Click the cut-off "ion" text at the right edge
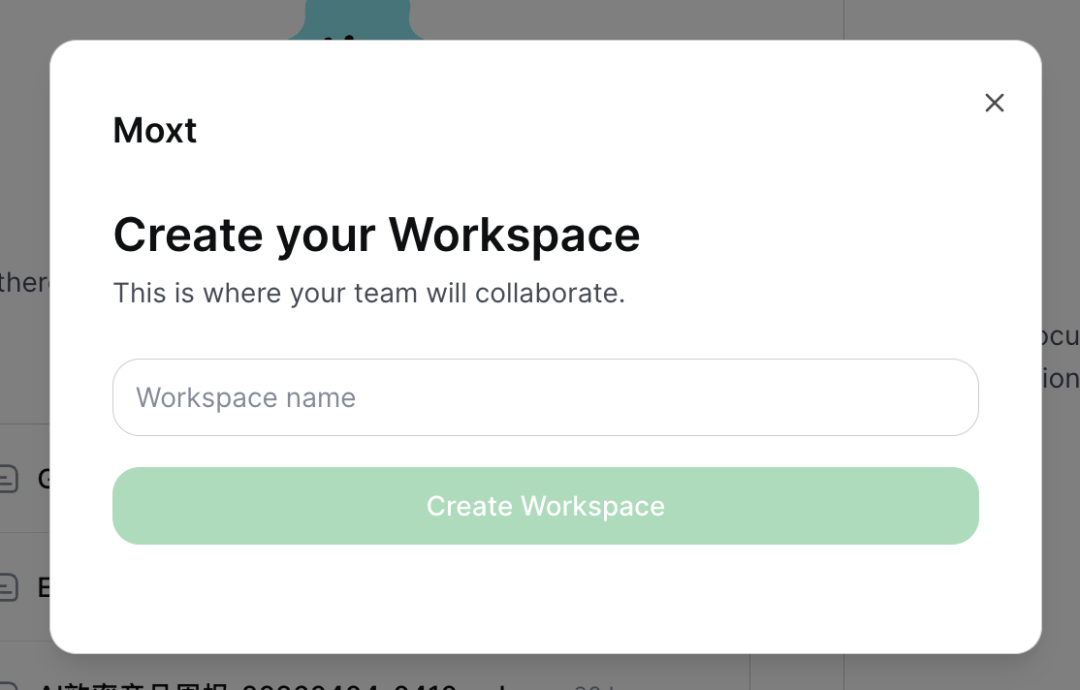 click(x=1060, y=379)
